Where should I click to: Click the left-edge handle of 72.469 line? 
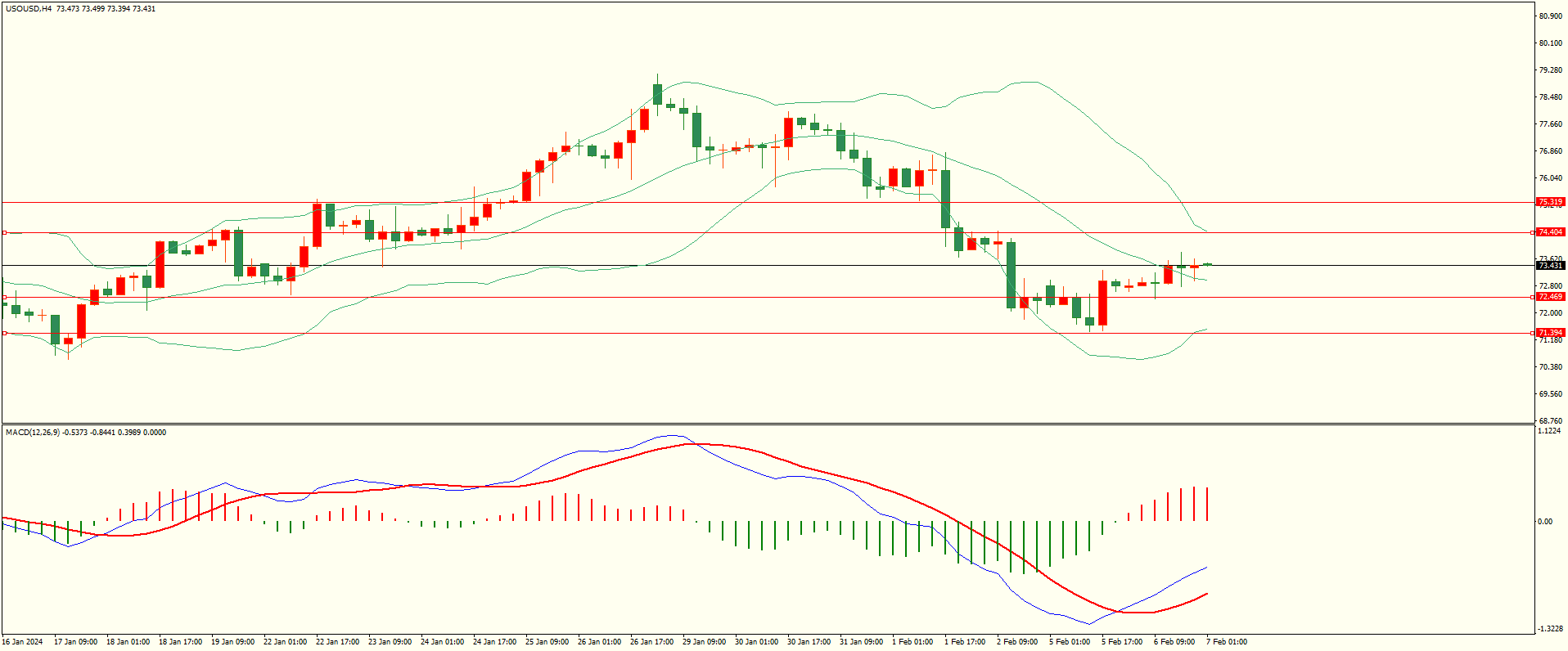click(x=4, y=297)
